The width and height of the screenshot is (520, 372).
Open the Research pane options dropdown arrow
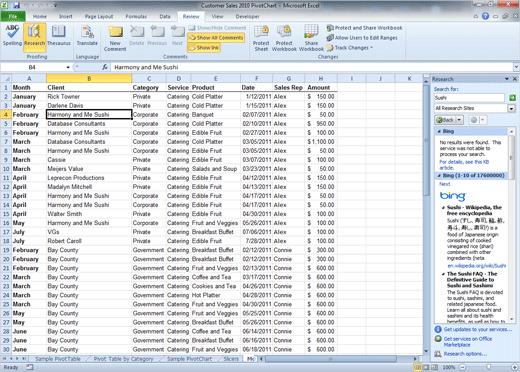[x=507, y=79]
